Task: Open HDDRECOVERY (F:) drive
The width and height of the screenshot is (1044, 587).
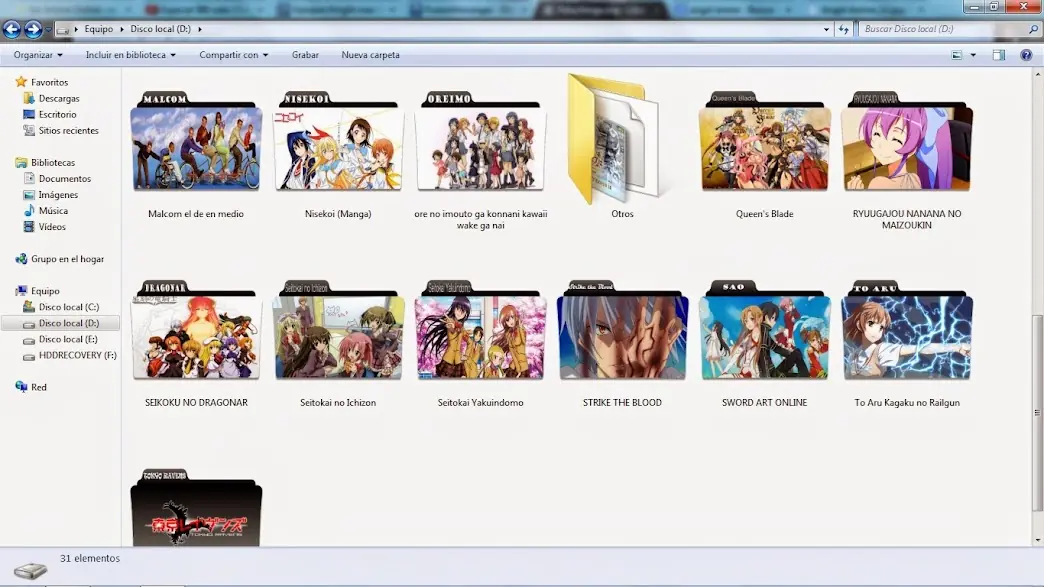Action: pyautogui.click(x=77, y=355)
